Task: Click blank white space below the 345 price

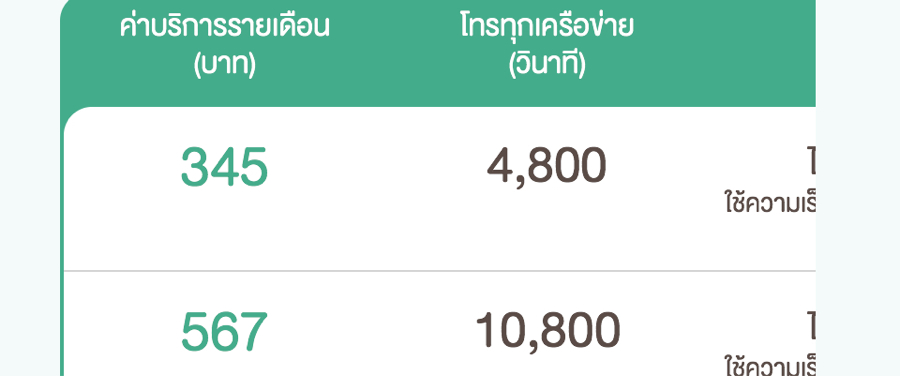Action: [224, 230]
